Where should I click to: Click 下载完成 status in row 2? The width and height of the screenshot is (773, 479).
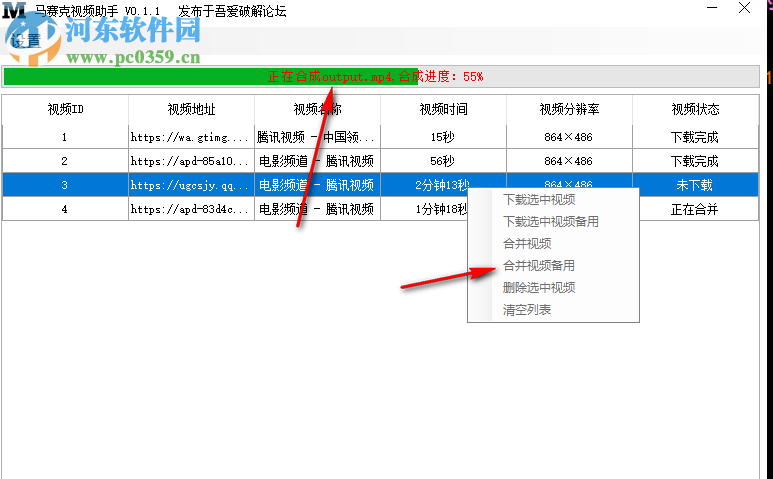[695, 161]
